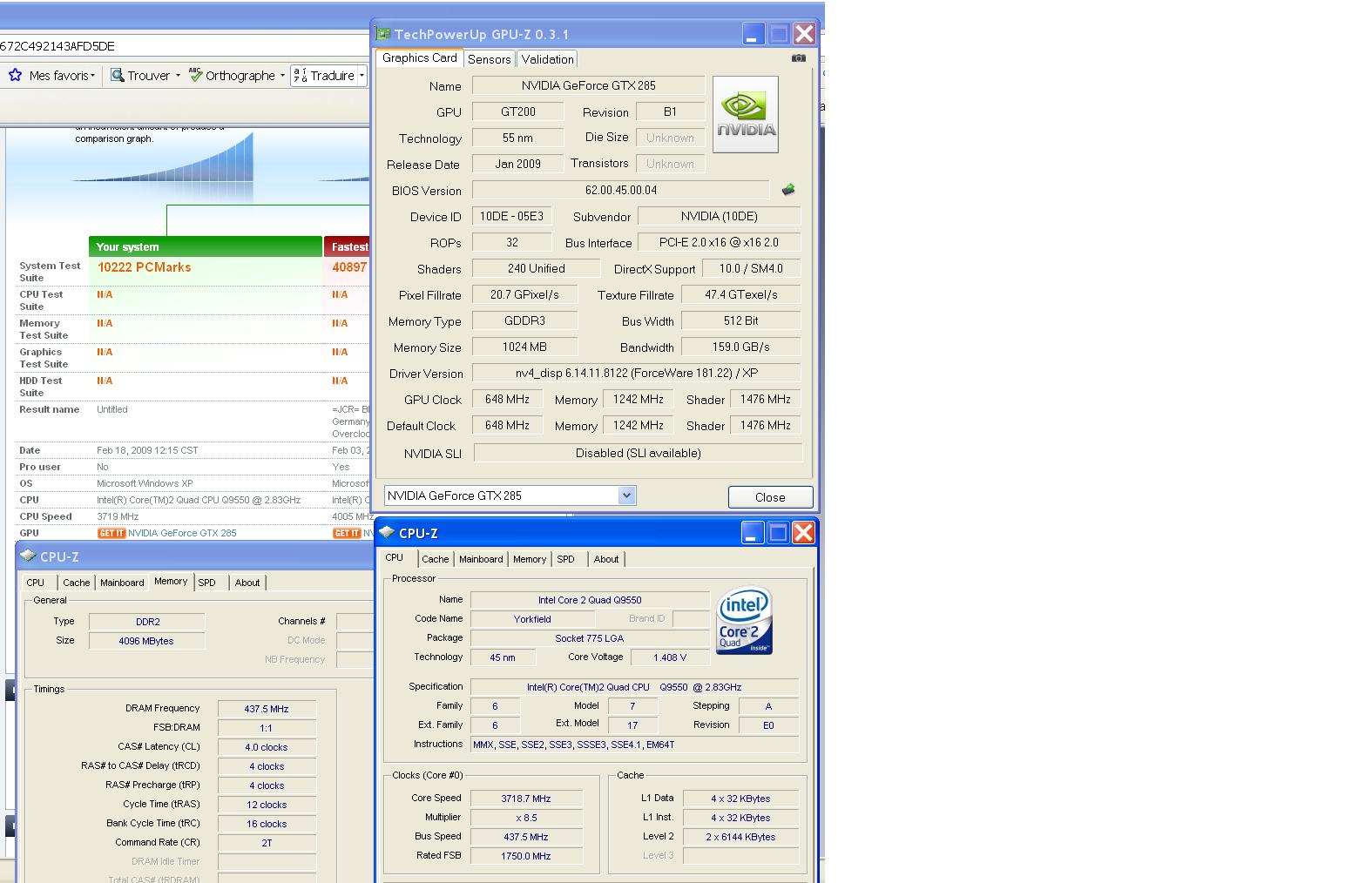Open the Cache tab in background CPU-Z window
This screenshot has width=1372, height=883.
(77, 583)
